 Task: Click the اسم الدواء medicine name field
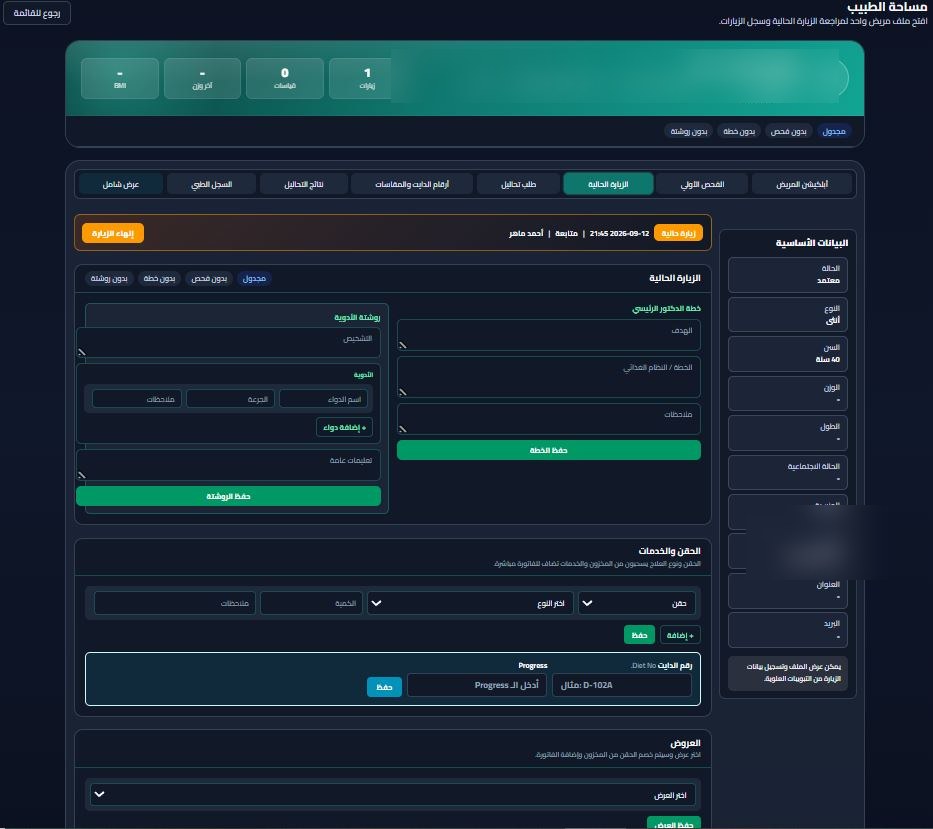tap(324, 399)
